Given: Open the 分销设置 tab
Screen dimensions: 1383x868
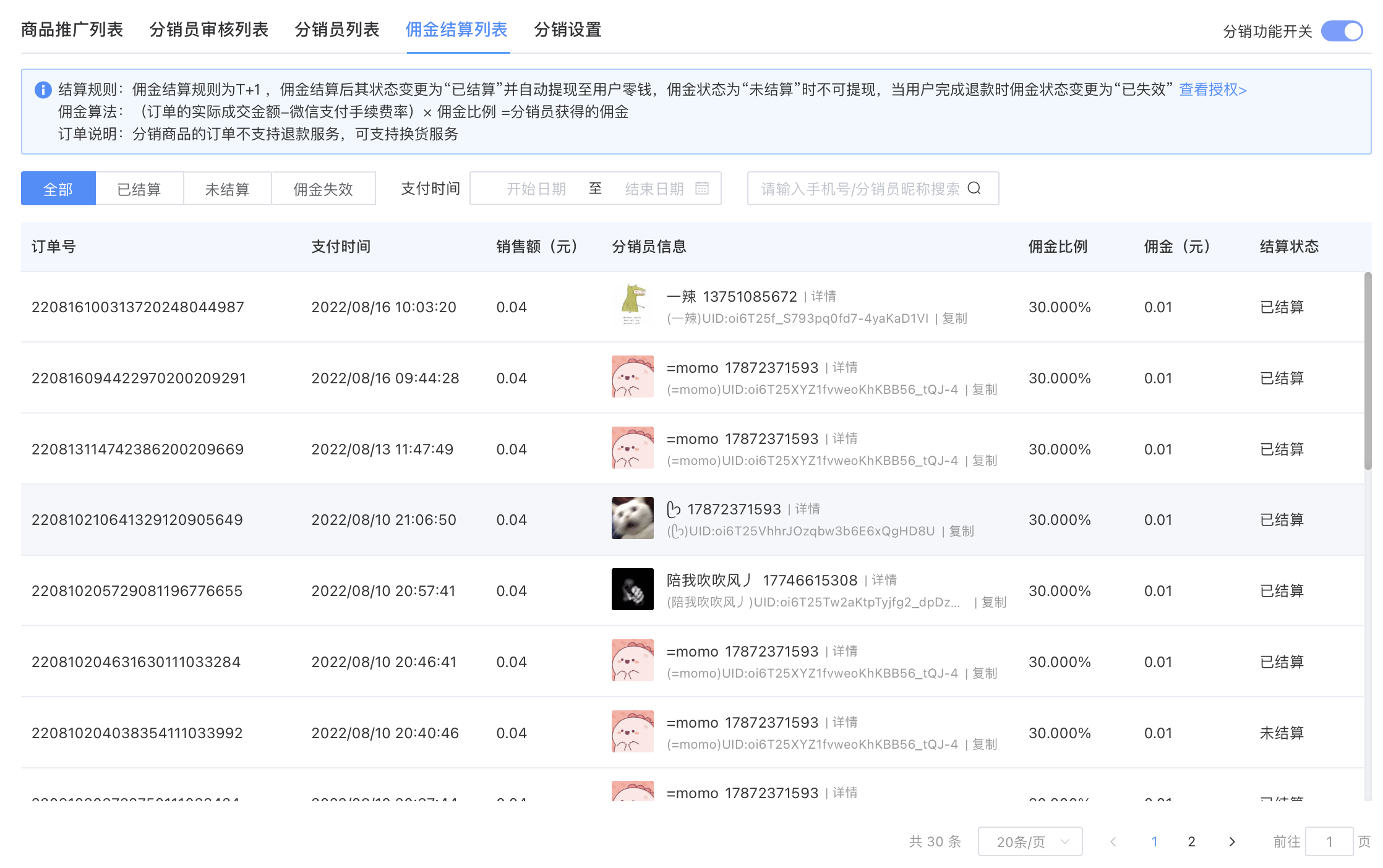Looking at the screenshot, I should coord(567,29).
